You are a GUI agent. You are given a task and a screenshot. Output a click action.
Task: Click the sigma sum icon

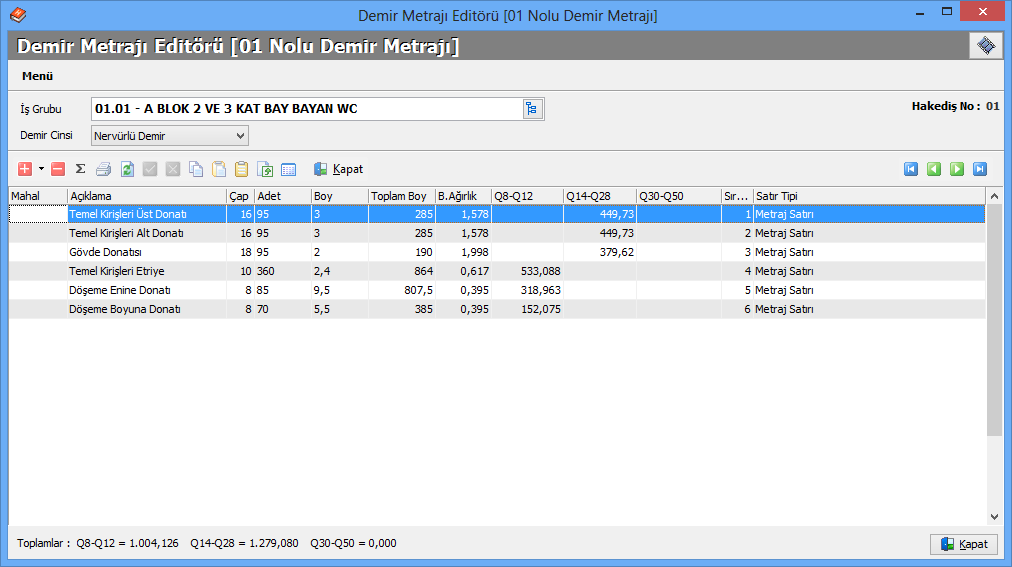pos(80,170)
